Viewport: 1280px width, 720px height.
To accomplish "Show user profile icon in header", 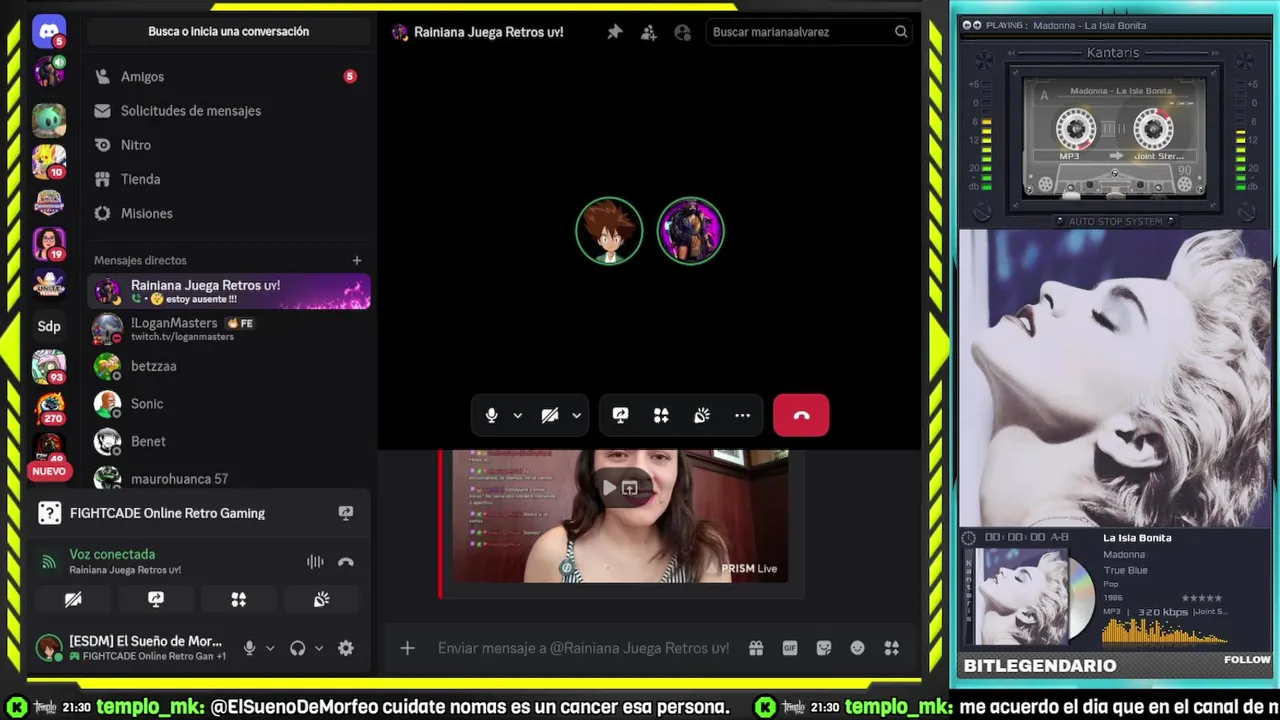I will coord(683,32).
